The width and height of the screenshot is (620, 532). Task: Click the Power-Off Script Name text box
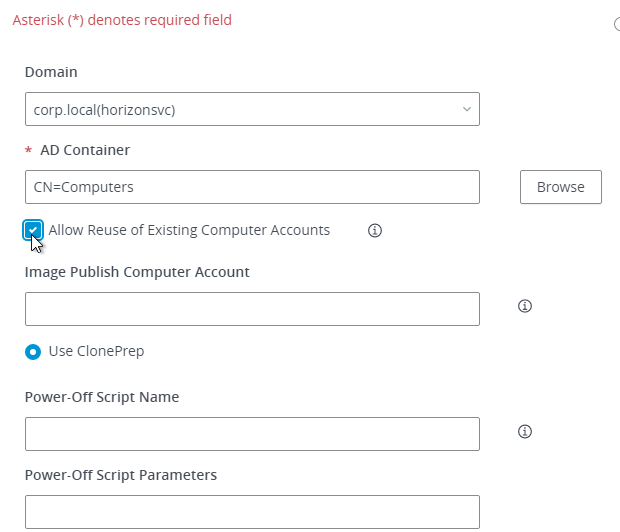[252, 434]
